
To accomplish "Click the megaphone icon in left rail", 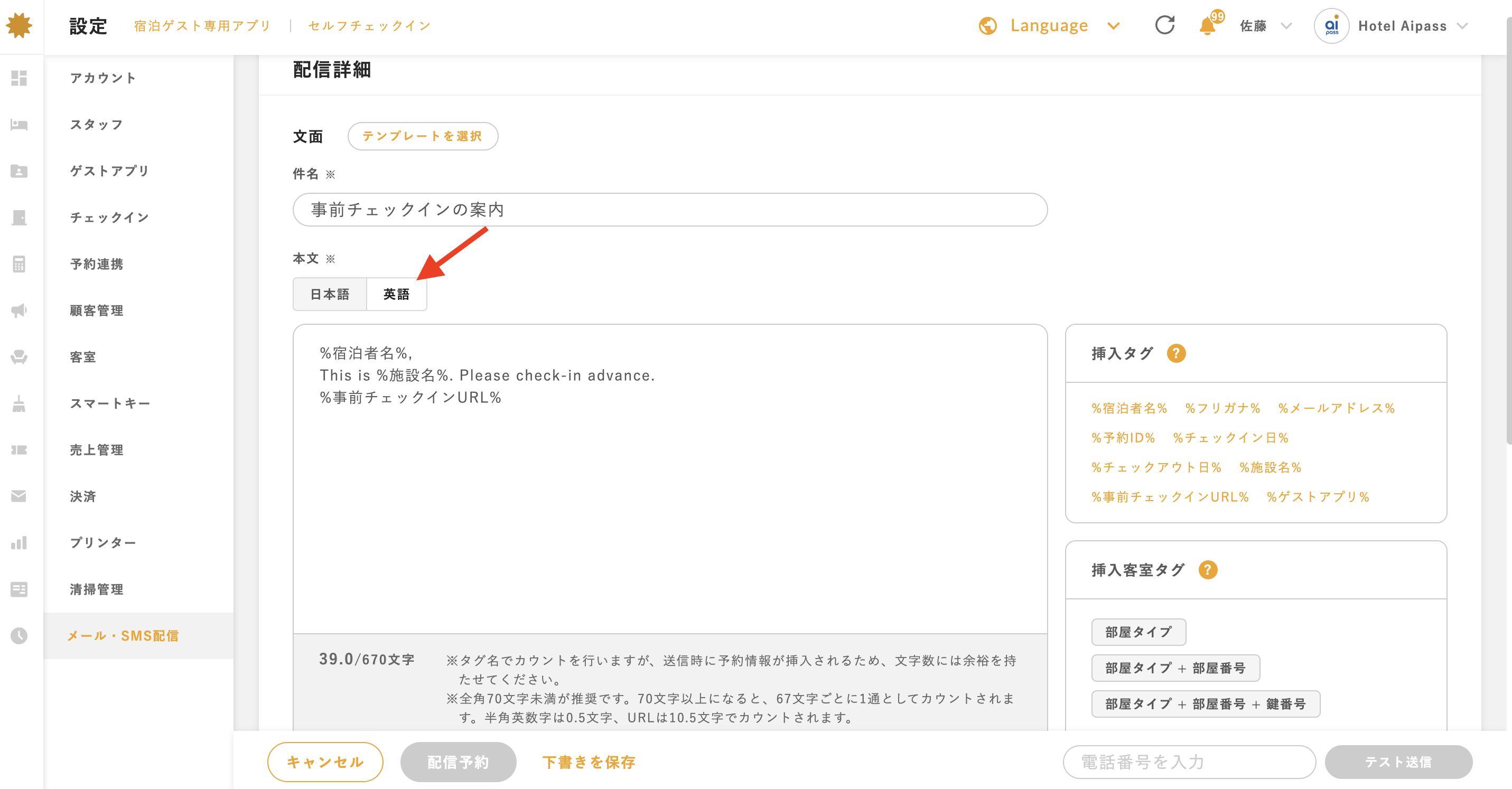I will pos(19,311).
